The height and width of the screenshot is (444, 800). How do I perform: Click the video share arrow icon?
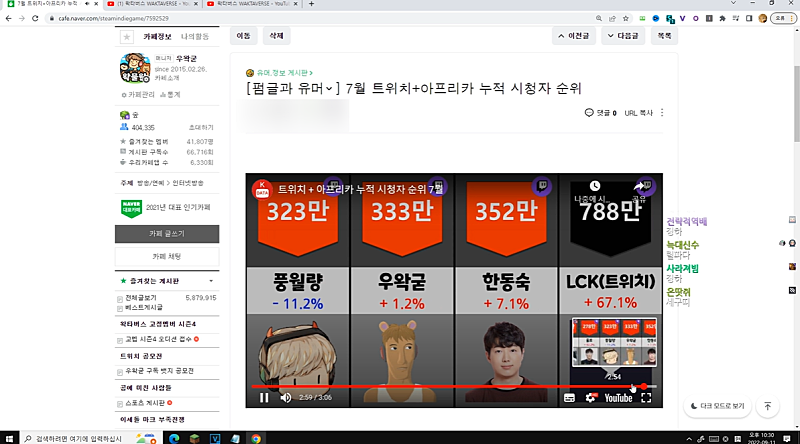click(639, 186)
